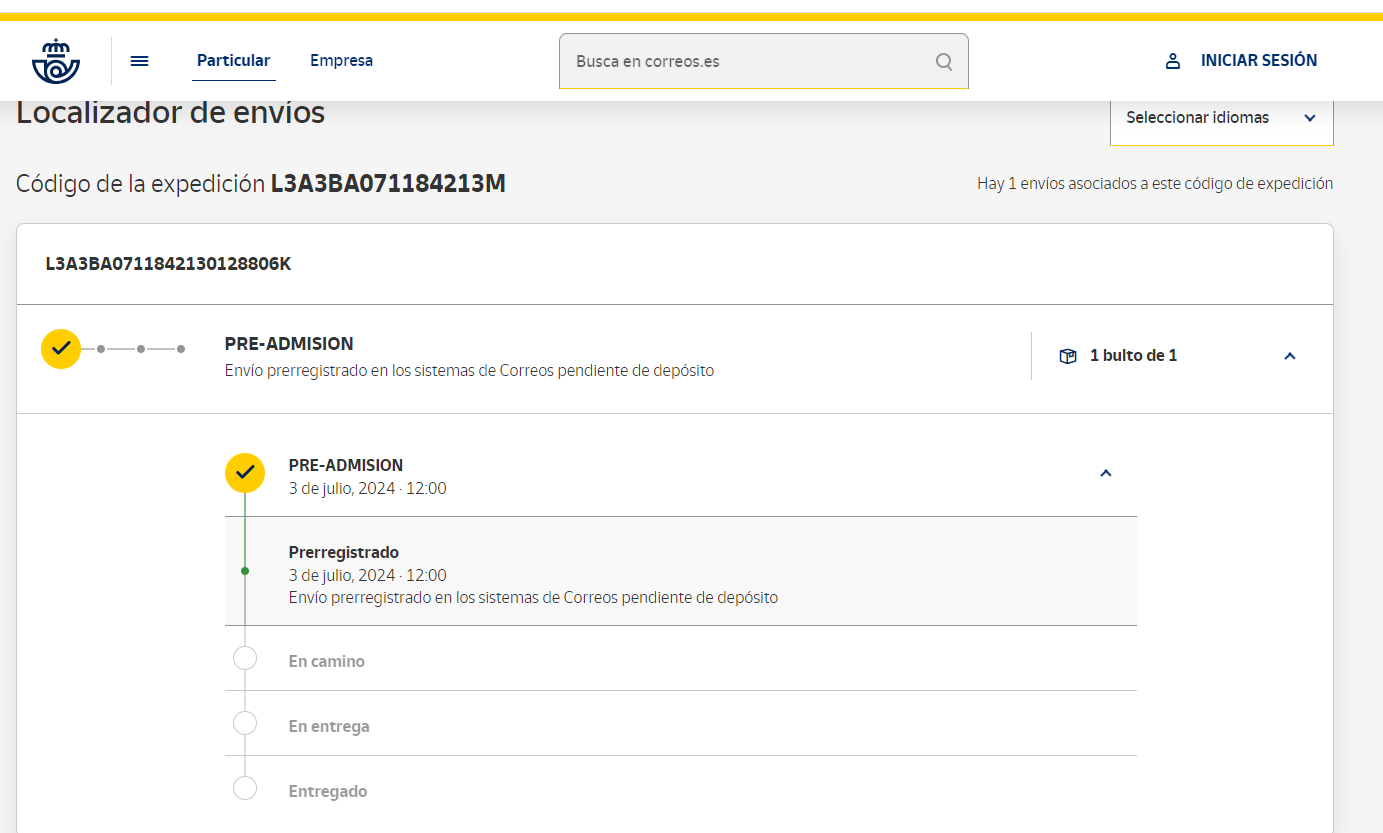Switch to the Empresa tab
The image size is (1383, 833).
(341, 61)
